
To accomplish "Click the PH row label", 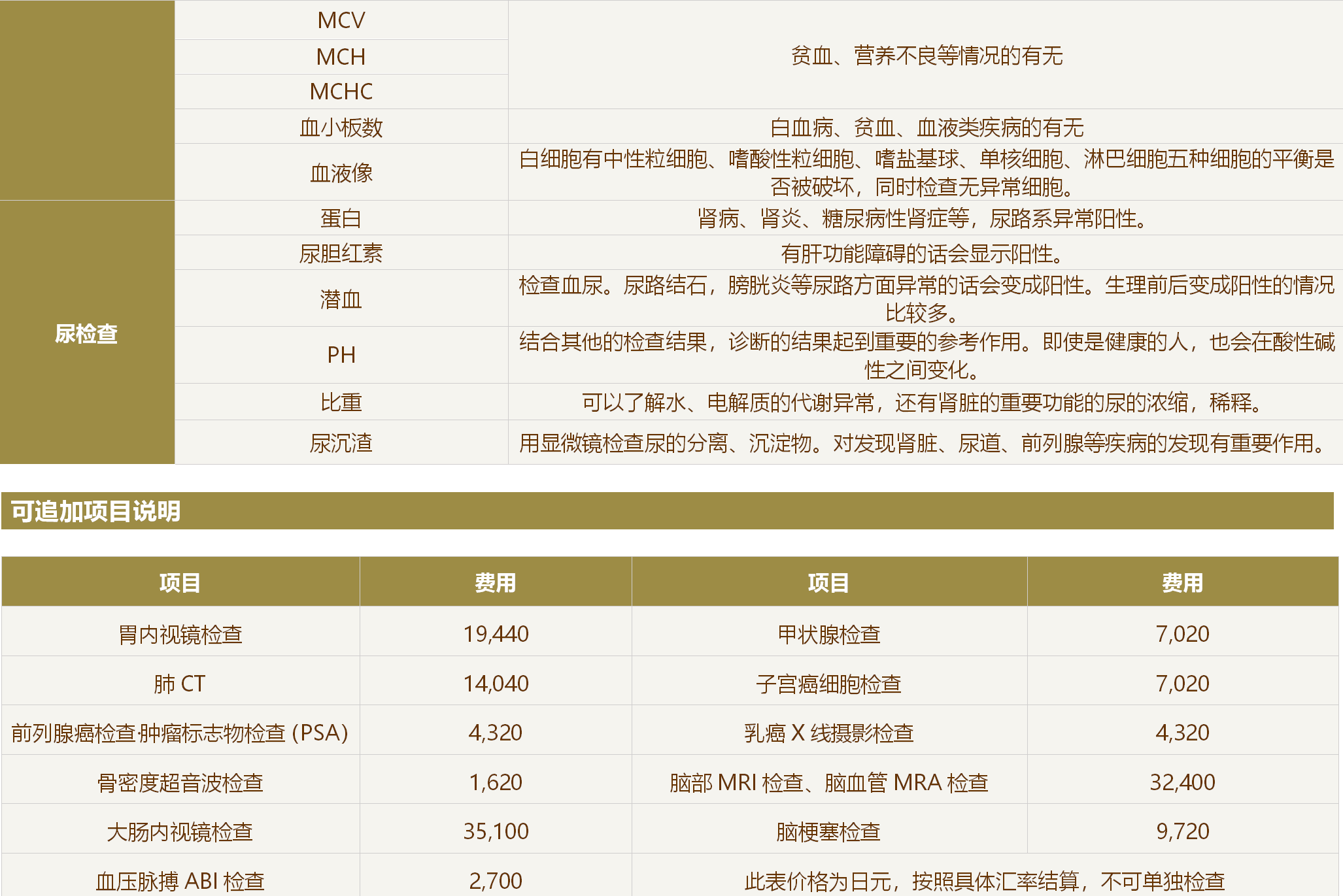I will tap(341, 355).
